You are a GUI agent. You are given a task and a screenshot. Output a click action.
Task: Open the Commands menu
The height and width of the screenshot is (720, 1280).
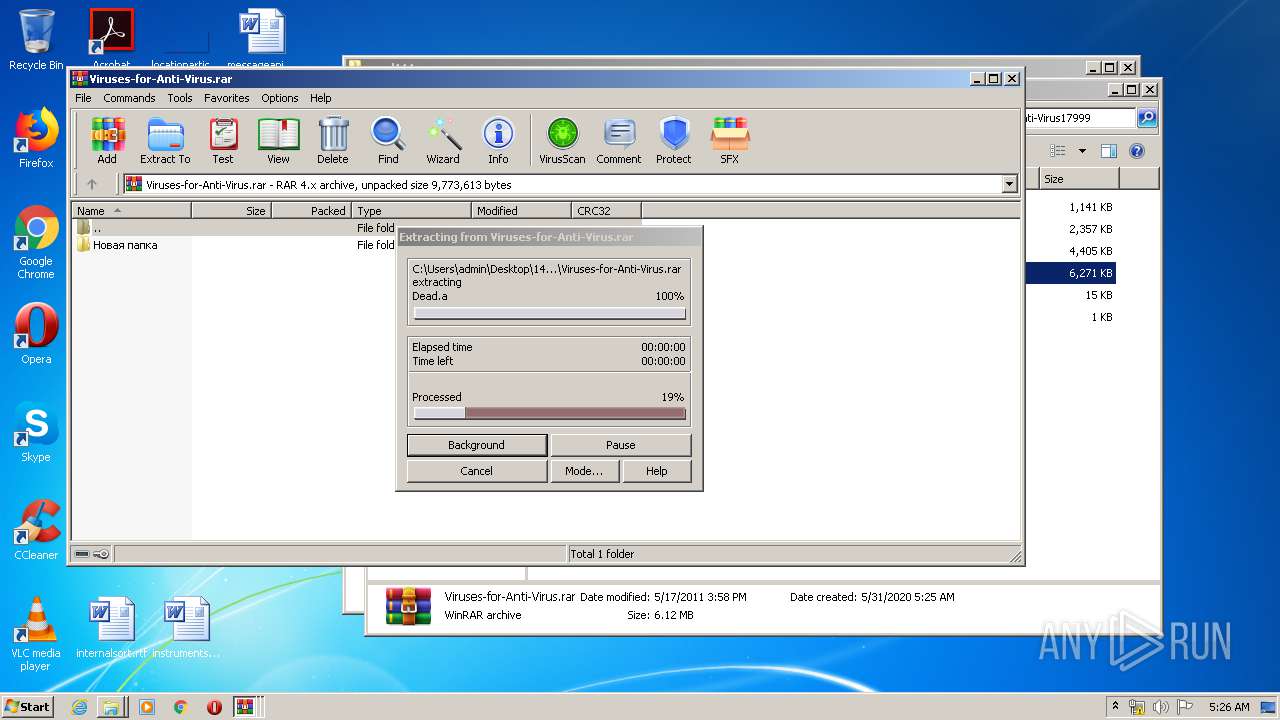[129, 98]
